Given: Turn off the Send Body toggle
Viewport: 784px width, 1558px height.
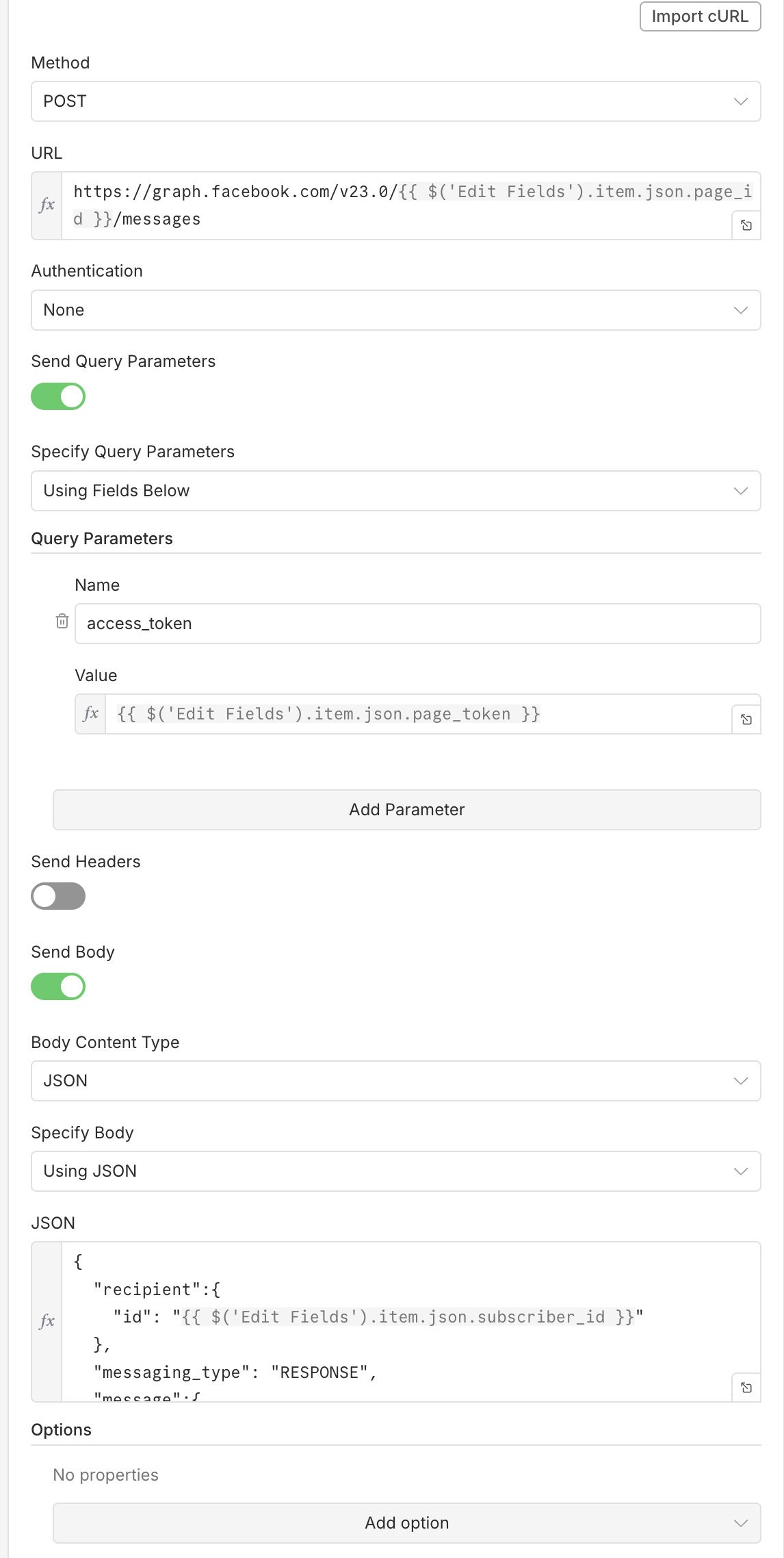Looking at the screenshot, I should pos(58,986).
